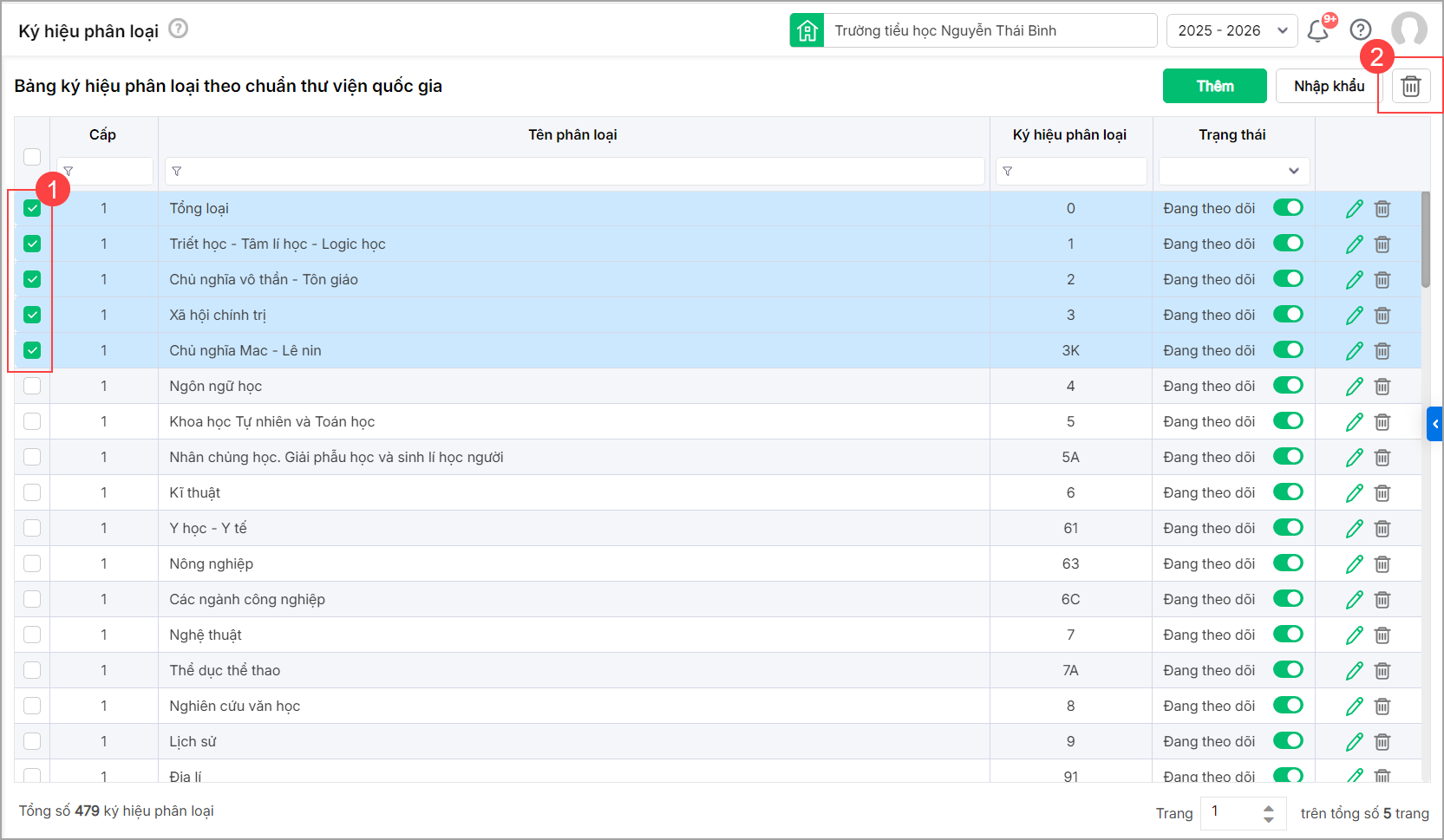Open the help question mark in header
The width and height of the screenshot is (1444, 840).
coord(1361,30)
